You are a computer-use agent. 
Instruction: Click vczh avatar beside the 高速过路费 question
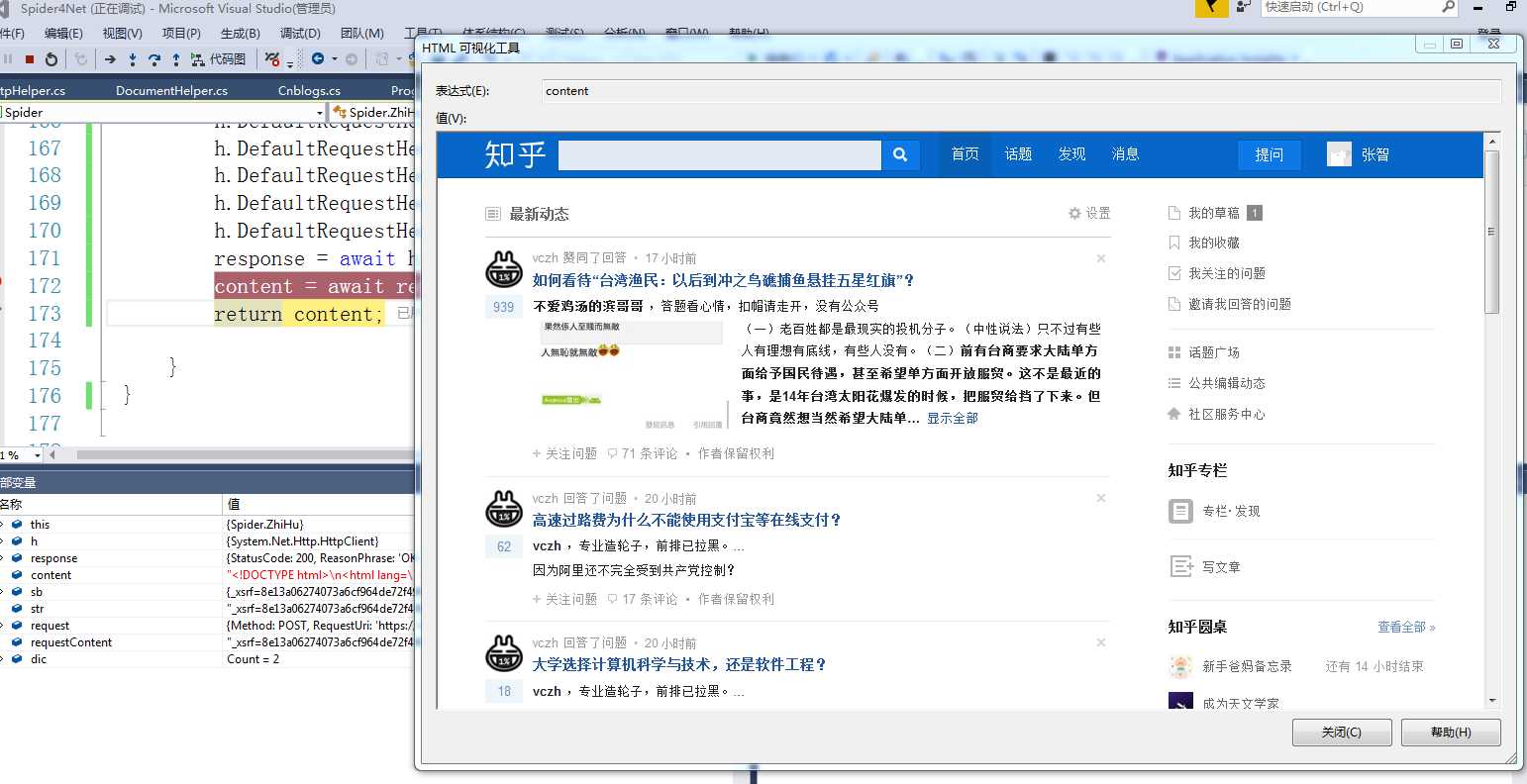504,509
